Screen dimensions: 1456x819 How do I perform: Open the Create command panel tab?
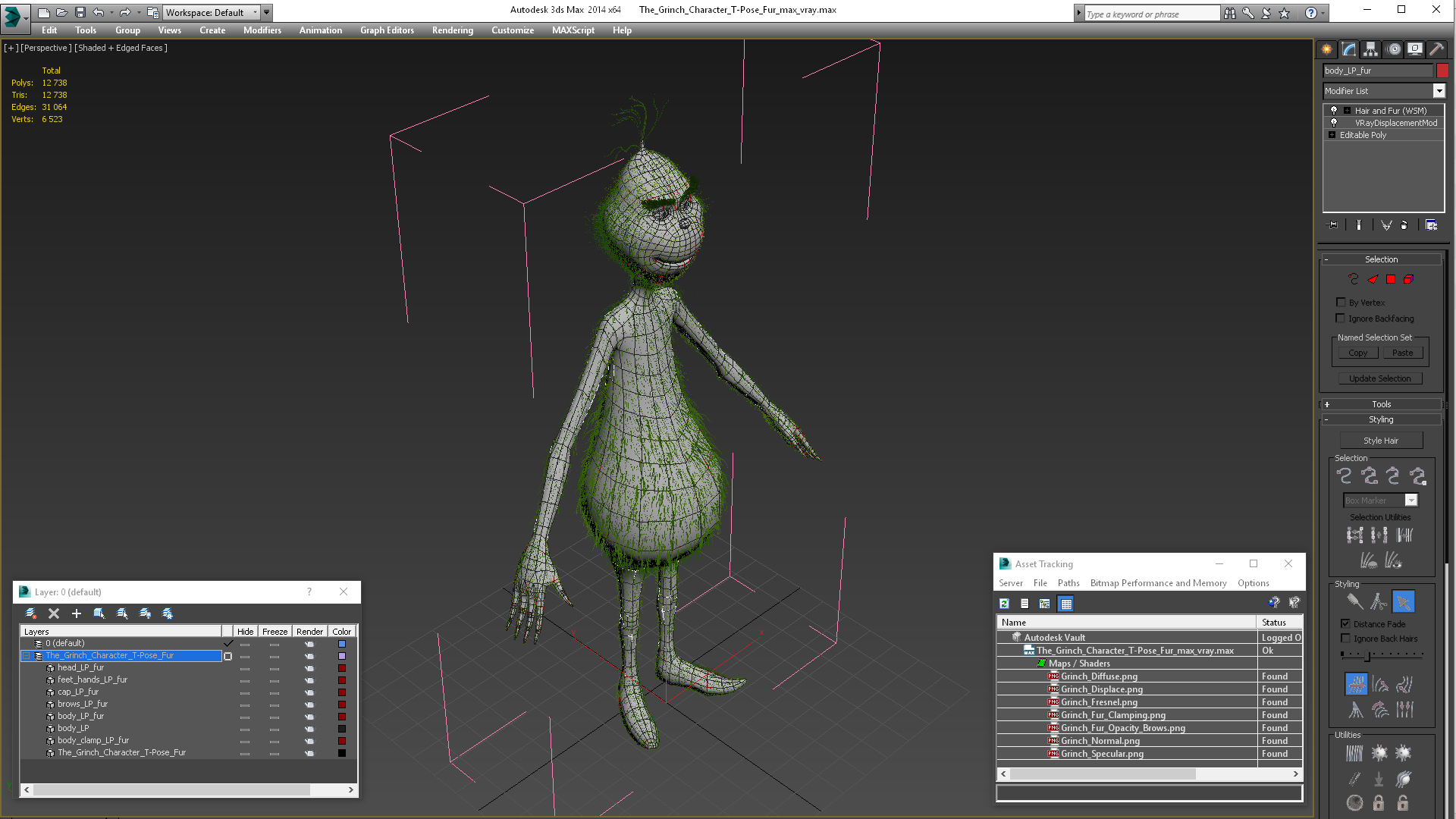click(x=1326, y=49)
